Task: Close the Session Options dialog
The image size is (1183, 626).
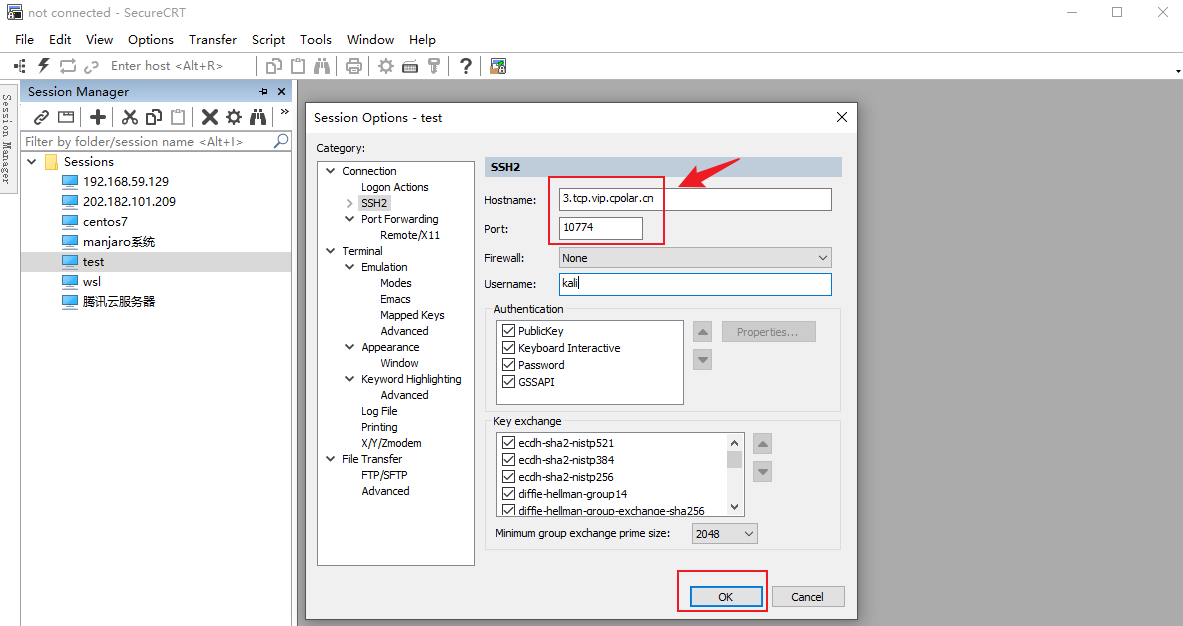Action: [x=842, y=117]
